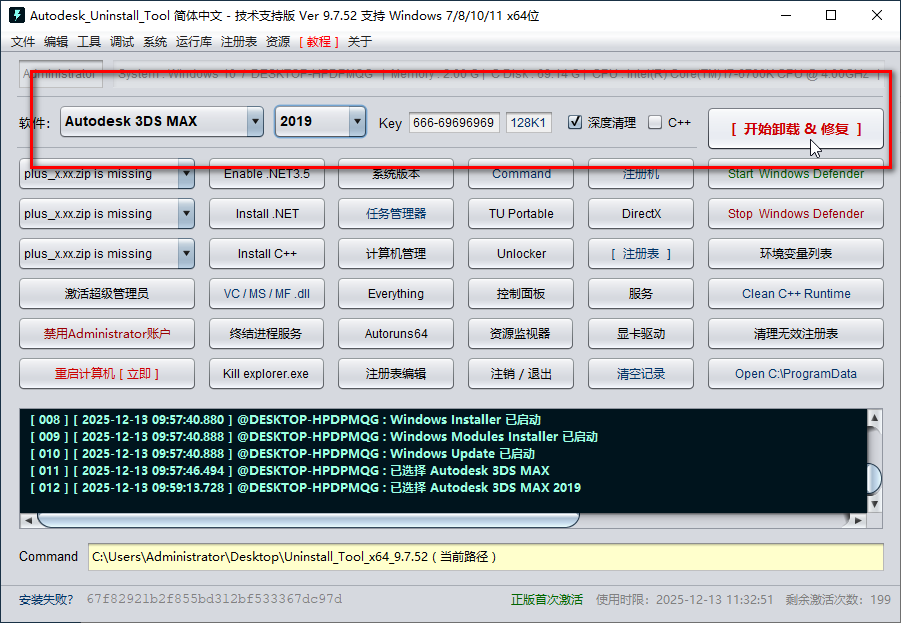
Task: Click Open C:\ProgramData button
Action: click(796, 374)
